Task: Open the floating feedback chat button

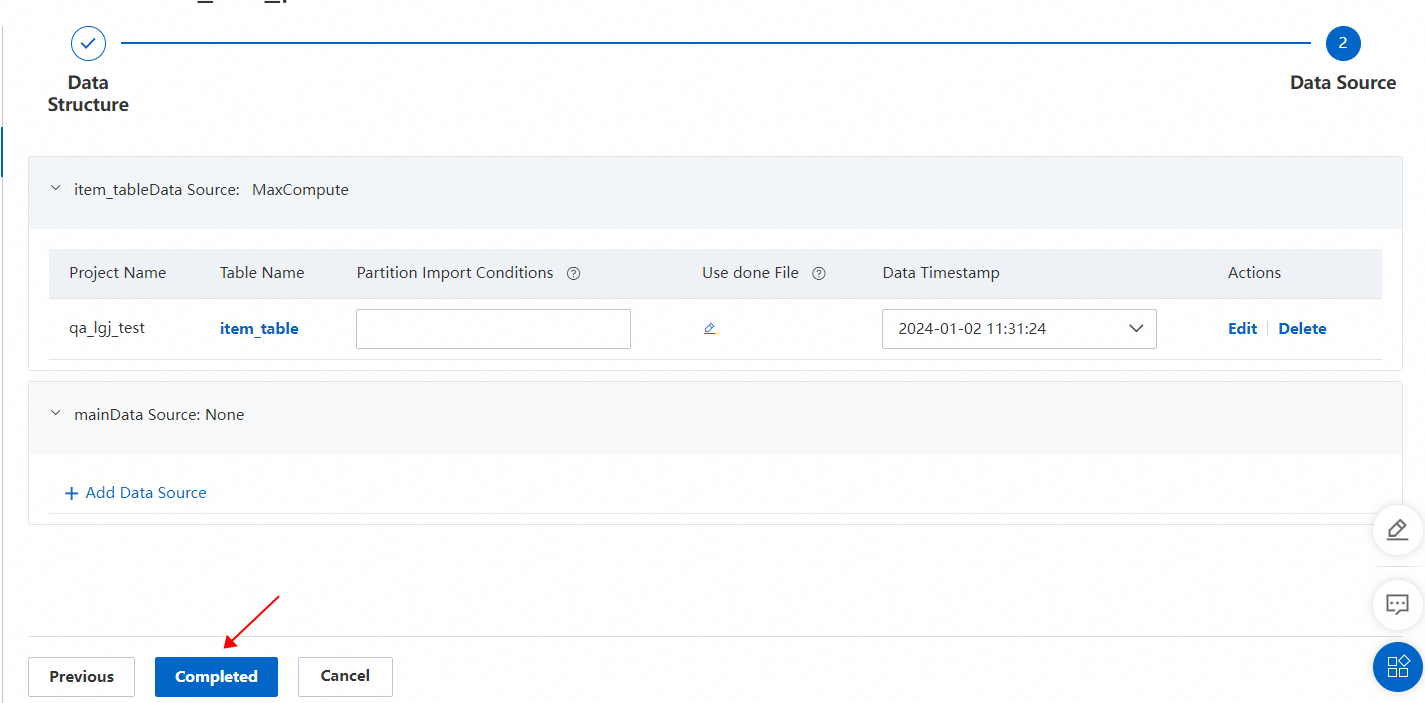Action: 1397,604
